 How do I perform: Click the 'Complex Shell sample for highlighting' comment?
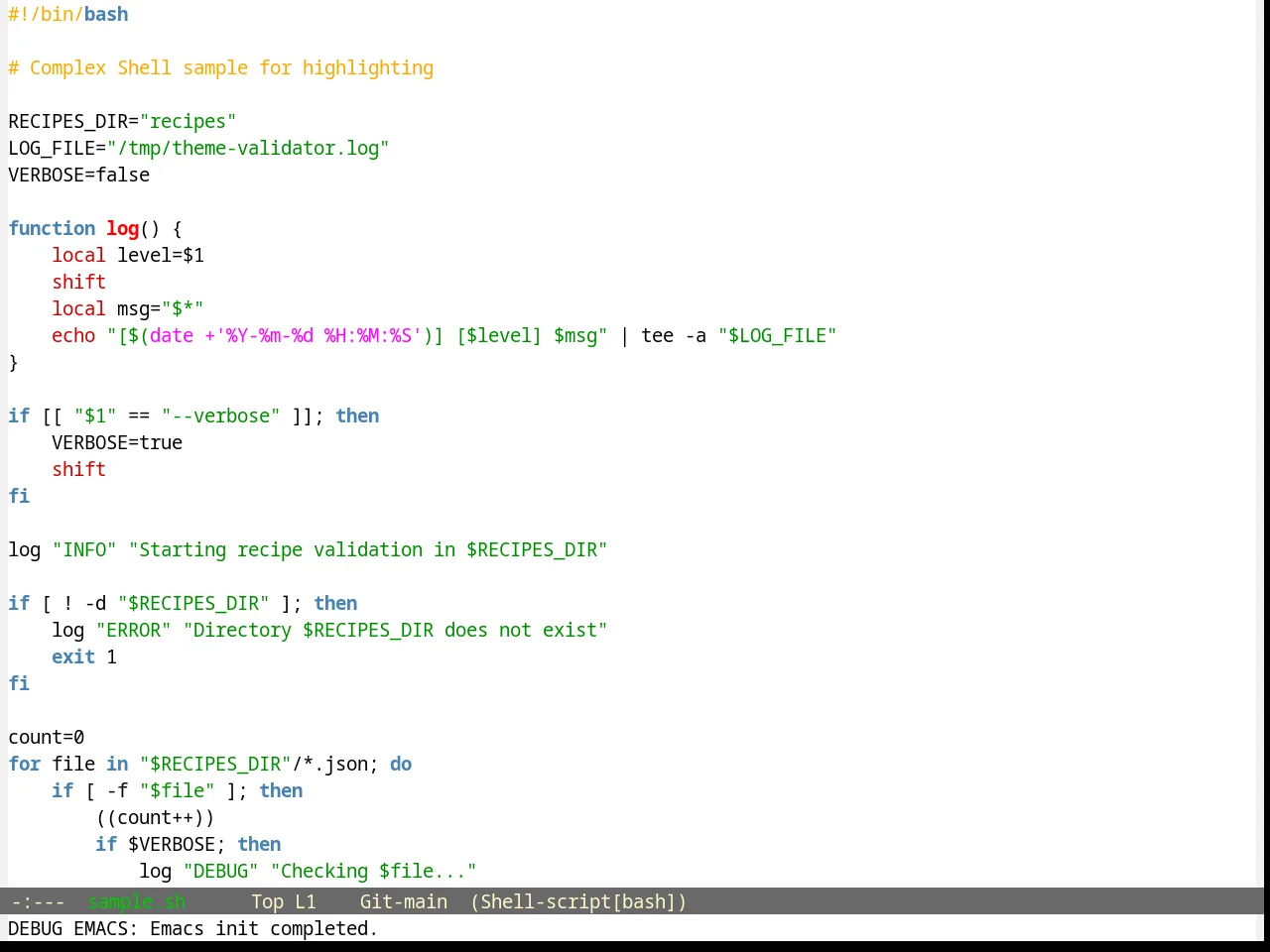click(x=231, y=67)
